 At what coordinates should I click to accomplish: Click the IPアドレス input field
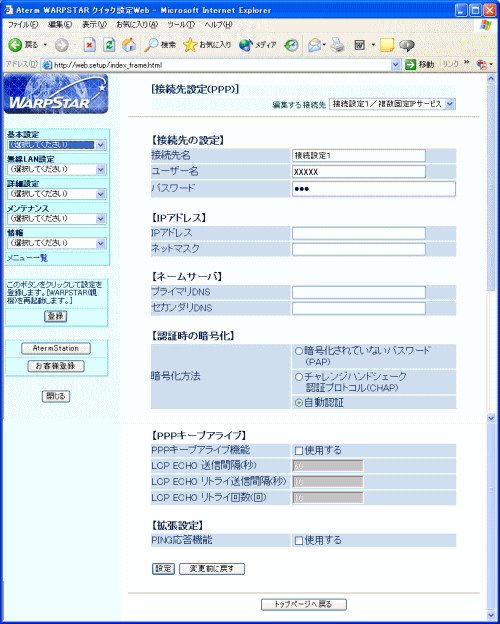point(359,233)
